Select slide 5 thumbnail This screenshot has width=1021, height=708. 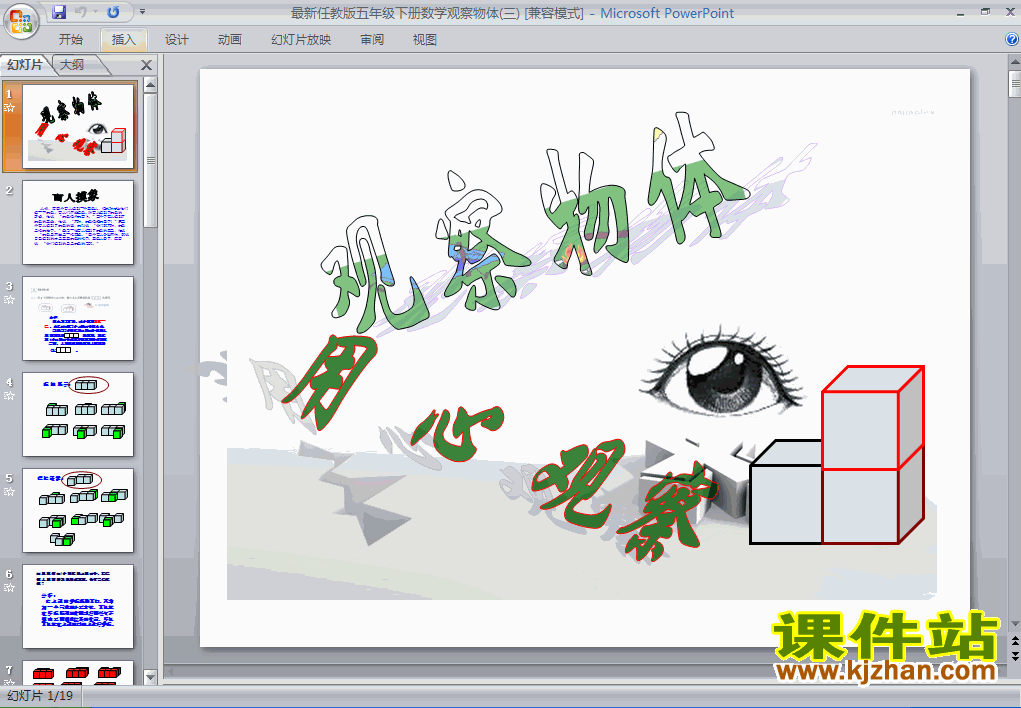(x=78, y=510)
